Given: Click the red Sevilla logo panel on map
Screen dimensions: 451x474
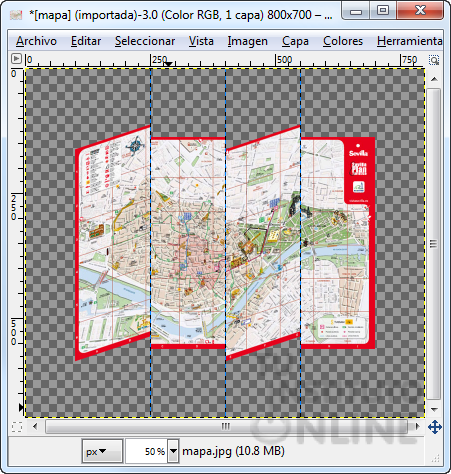Looking at the screenshot, I should pos(359,171).
